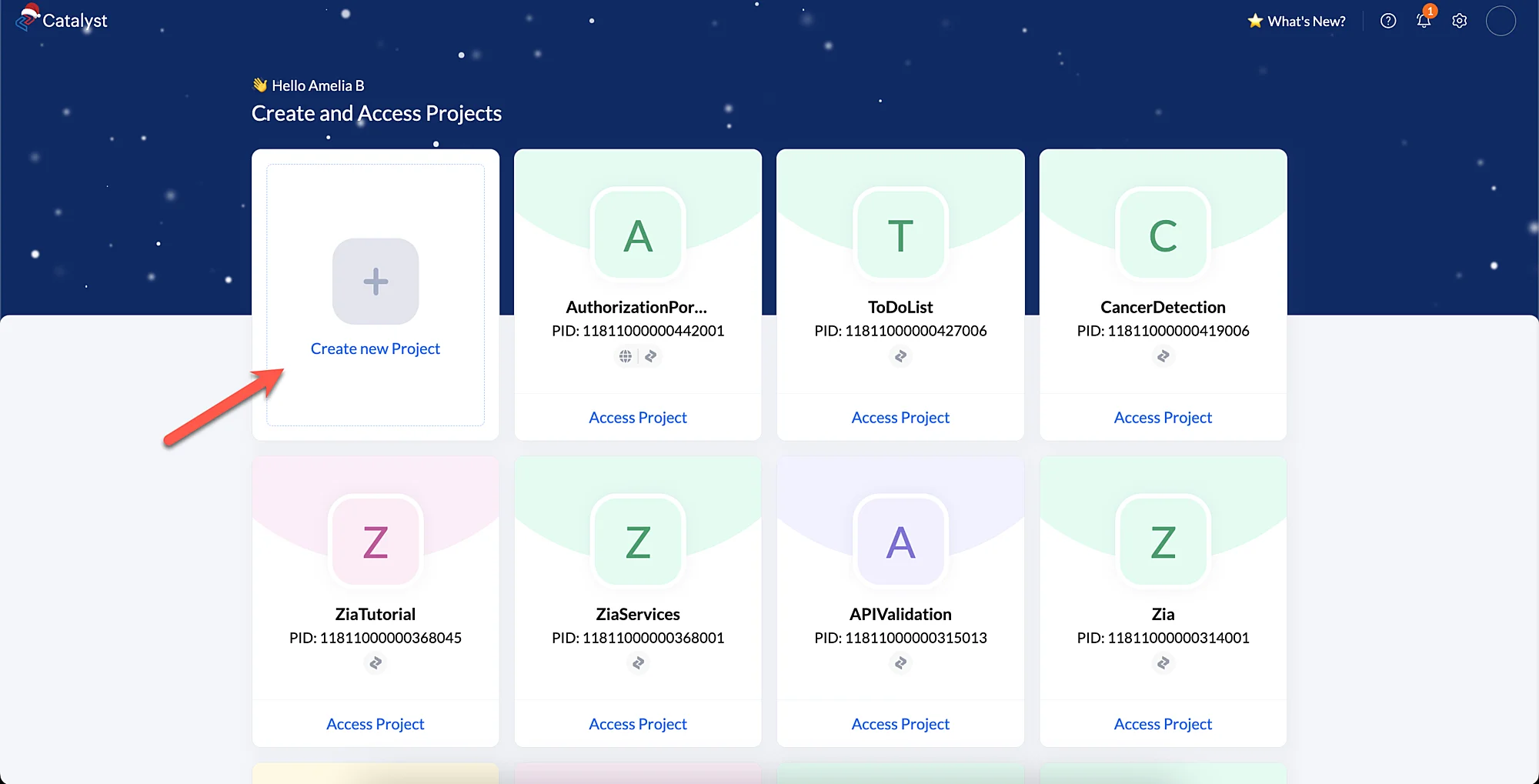This screenshot has height=784, width=1539.
Task: Click the Catalyst brand name
Action: click(75, 21)
